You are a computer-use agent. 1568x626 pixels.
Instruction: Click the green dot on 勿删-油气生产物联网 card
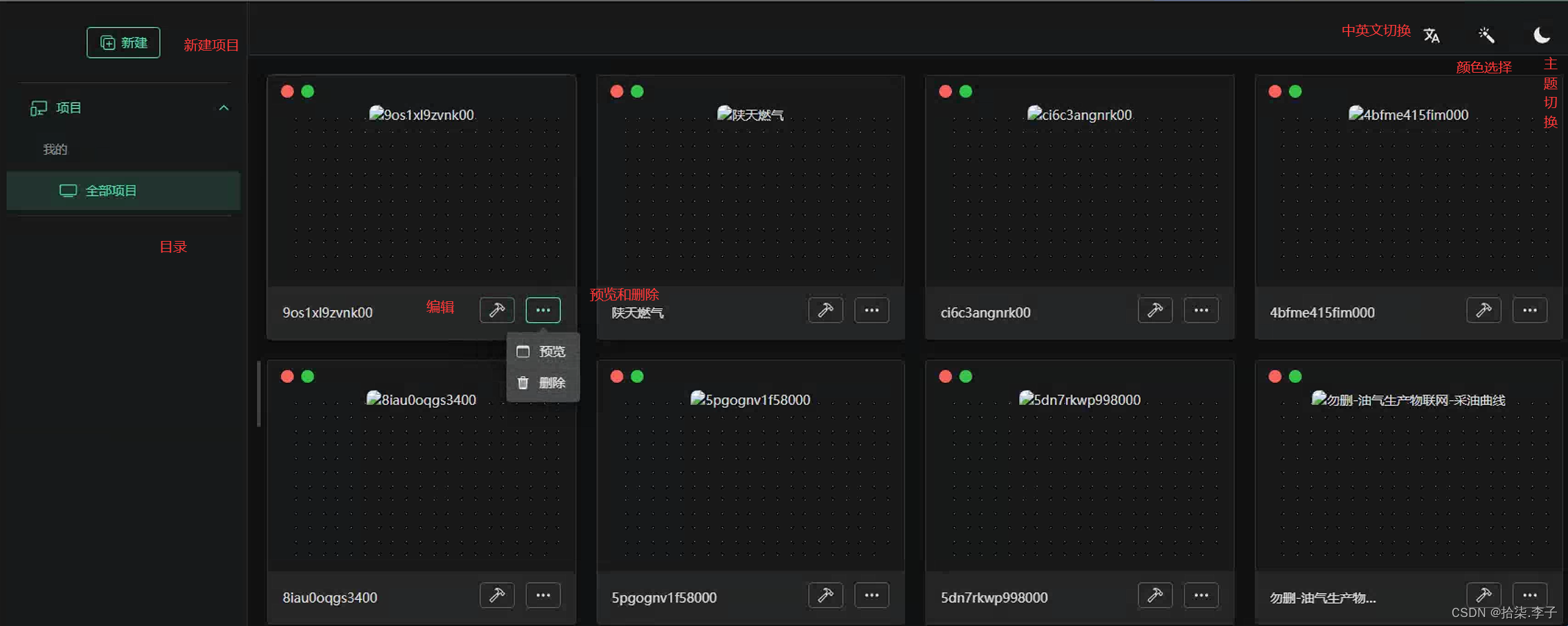point(1296,376)
